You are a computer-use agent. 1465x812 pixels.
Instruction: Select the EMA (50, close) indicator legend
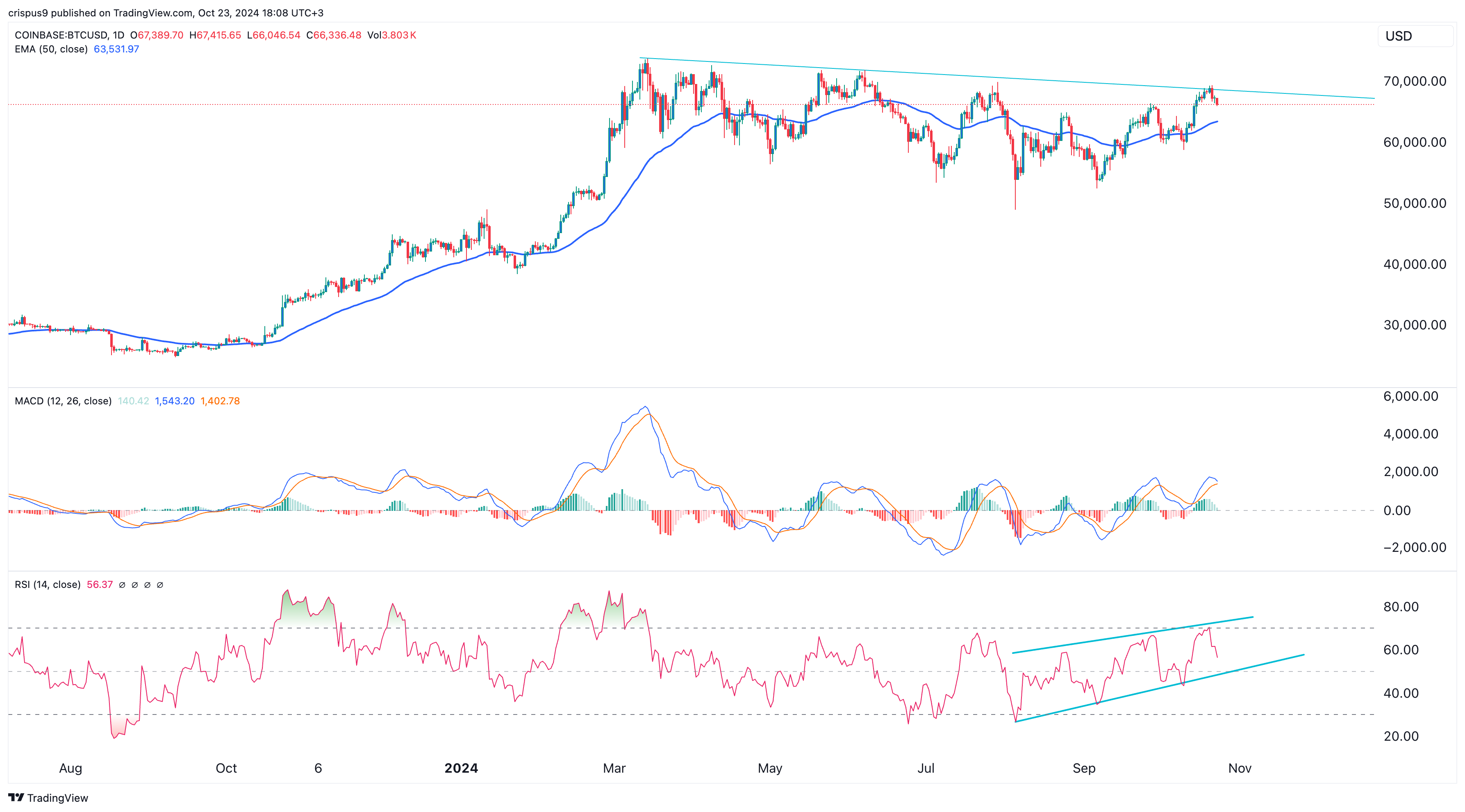51,50
